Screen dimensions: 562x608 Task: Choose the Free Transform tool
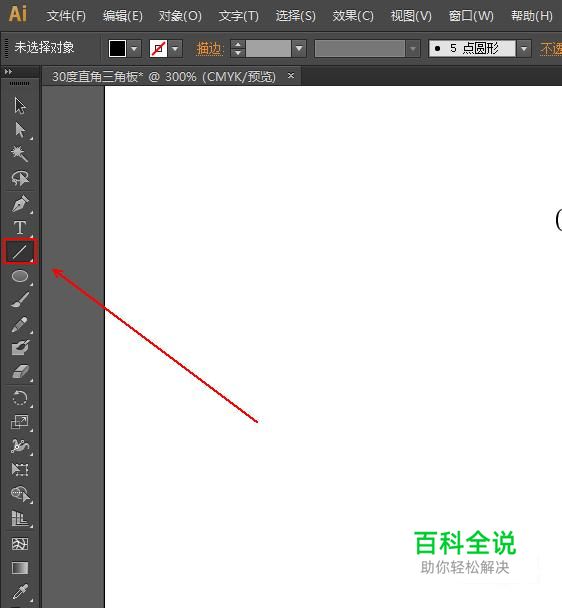coord(20,470)
